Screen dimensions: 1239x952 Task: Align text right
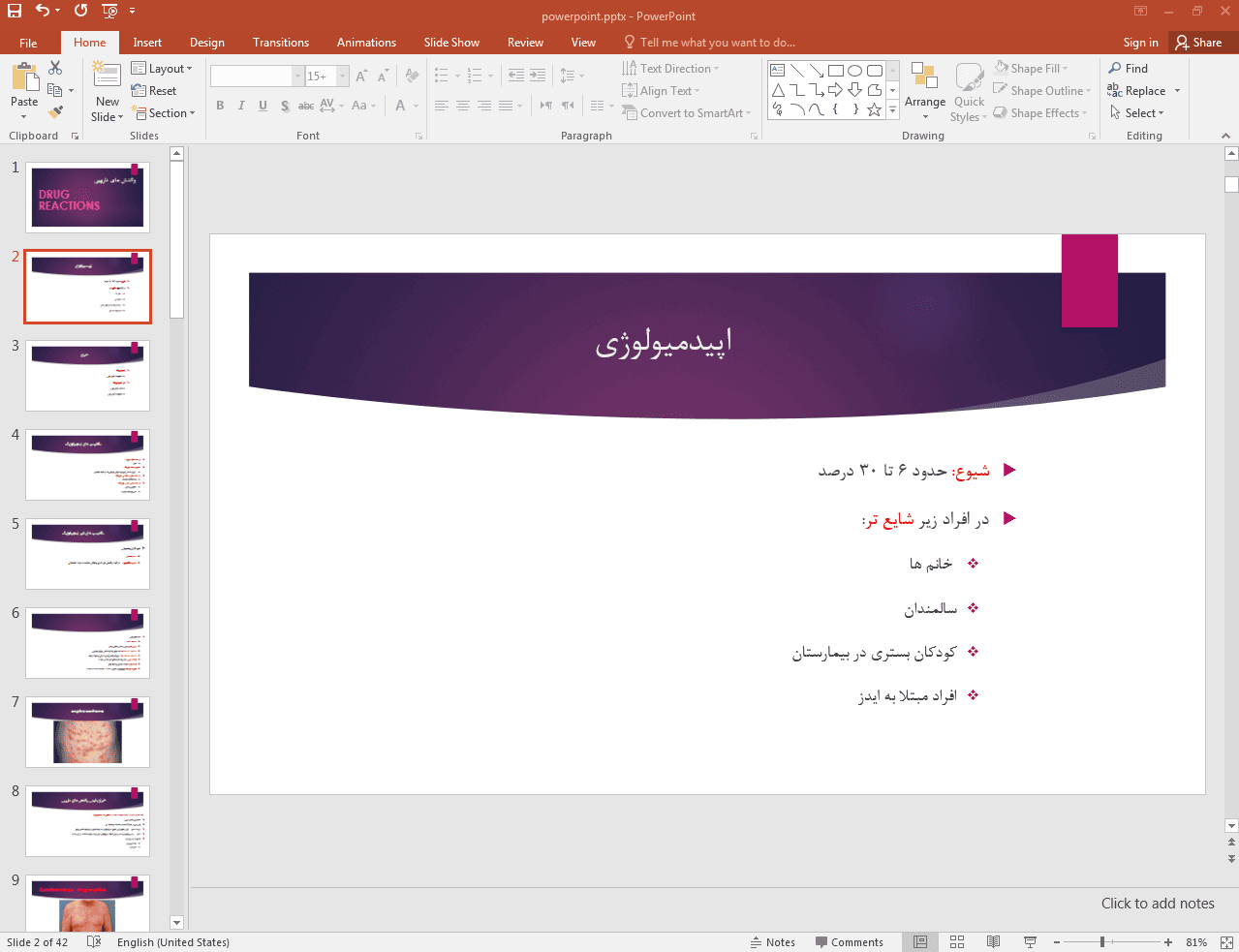coord(483,106)
